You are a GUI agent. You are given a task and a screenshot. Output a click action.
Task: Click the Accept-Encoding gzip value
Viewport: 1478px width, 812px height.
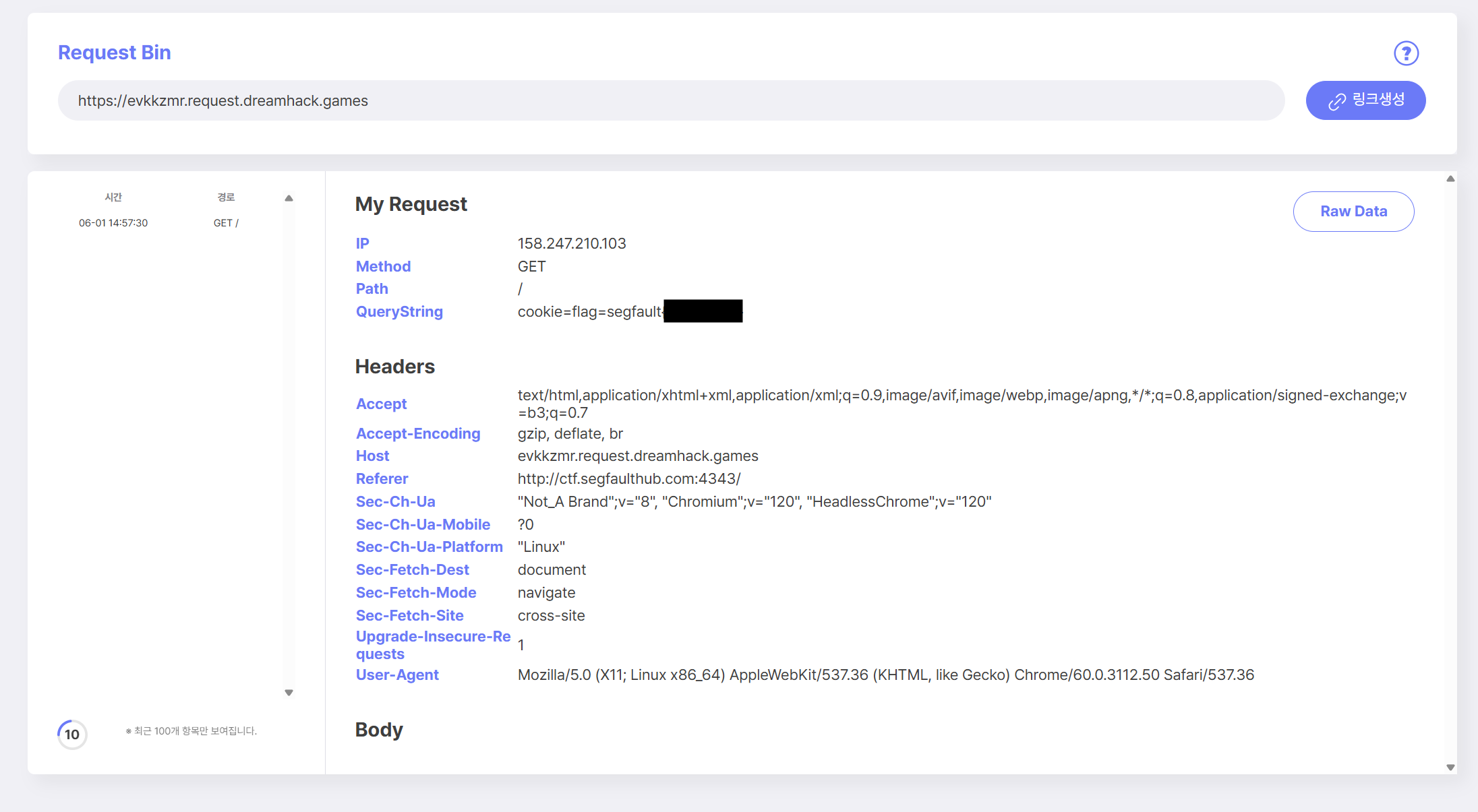pyautogui.click(x=570, y=433)
